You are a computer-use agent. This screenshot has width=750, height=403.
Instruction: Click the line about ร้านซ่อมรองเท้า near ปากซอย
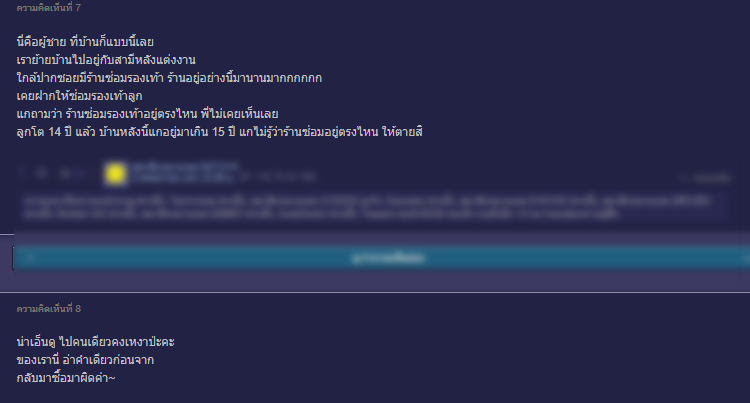[169, 78]
